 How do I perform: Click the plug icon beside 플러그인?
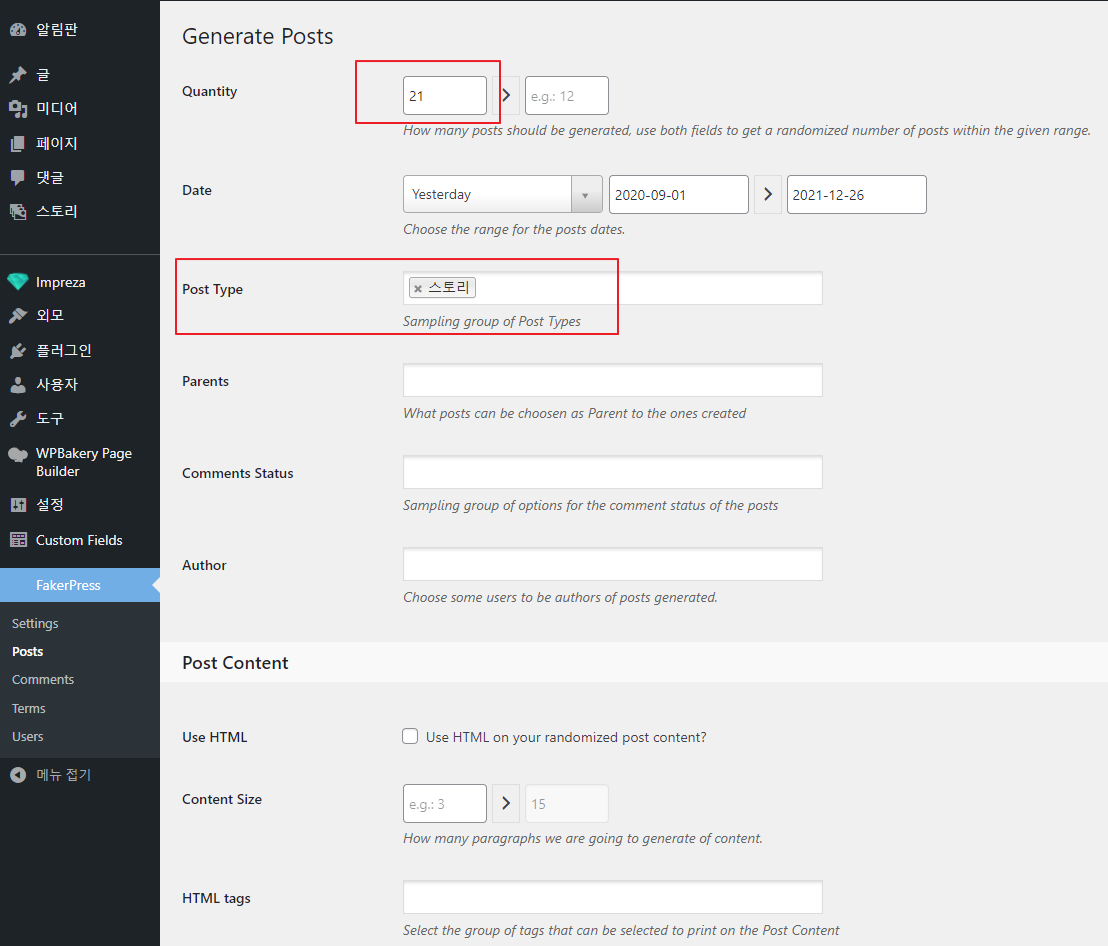coord(18,350)
